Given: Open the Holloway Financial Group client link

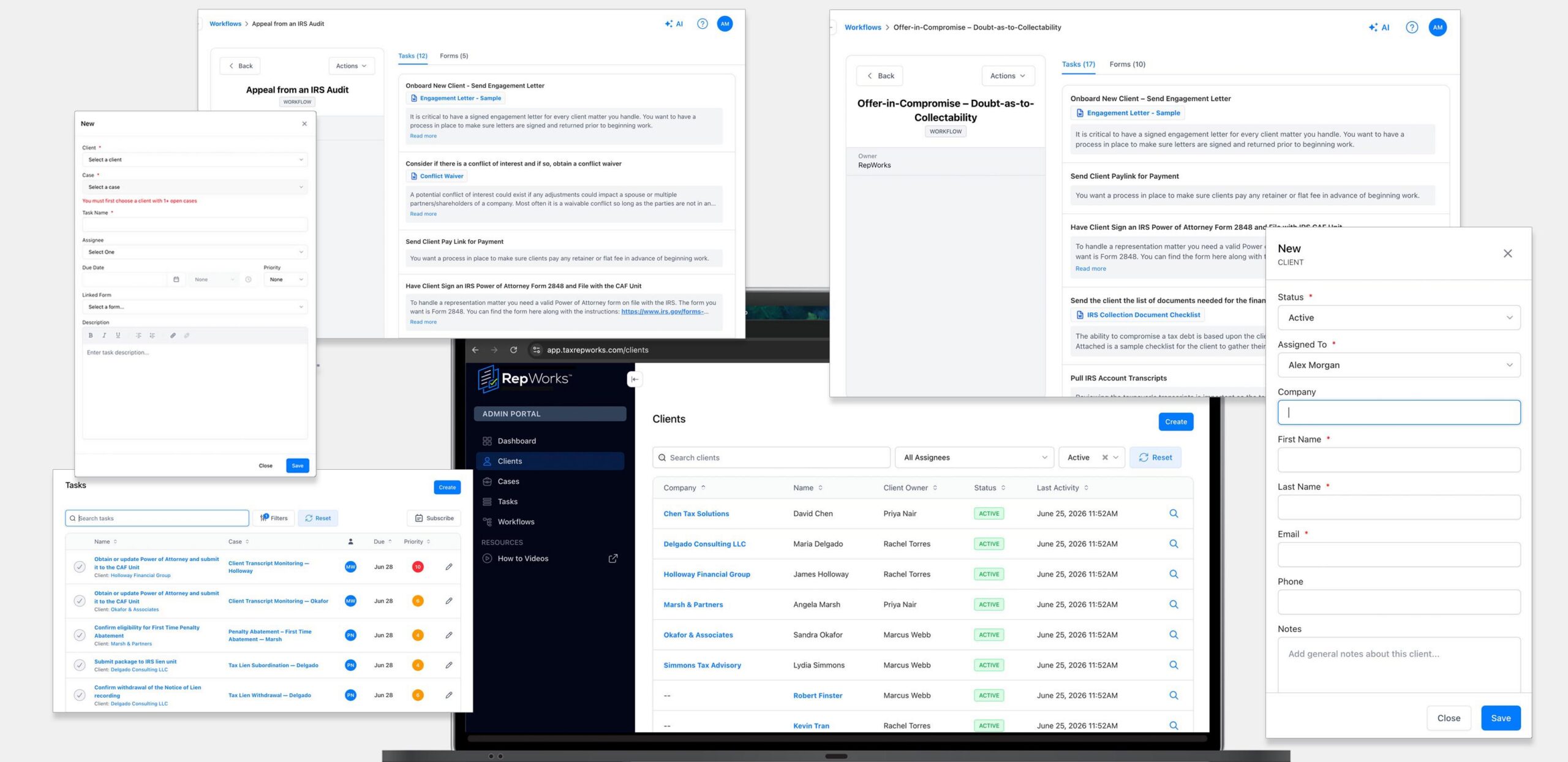Looking at the screenshot, I should [706, 574].
